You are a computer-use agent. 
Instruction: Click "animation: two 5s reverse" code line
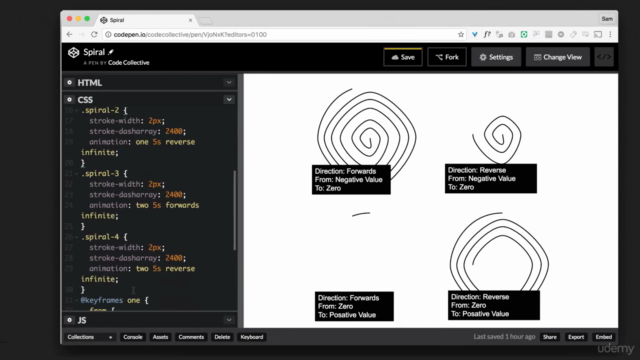[x=142, y=269]
